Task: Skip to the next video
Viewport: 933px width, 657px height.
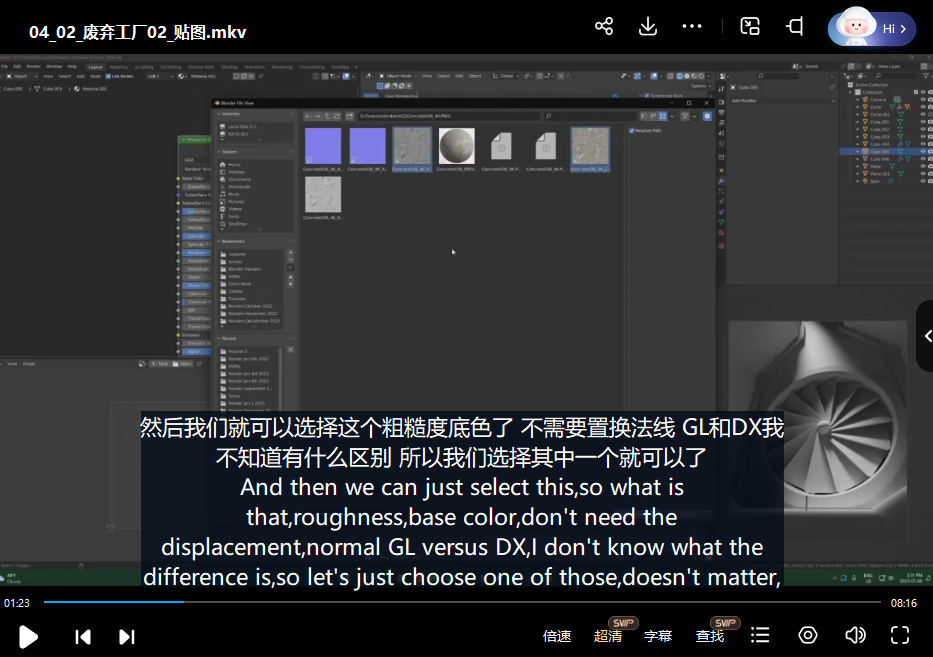Action: click(127, 636)
